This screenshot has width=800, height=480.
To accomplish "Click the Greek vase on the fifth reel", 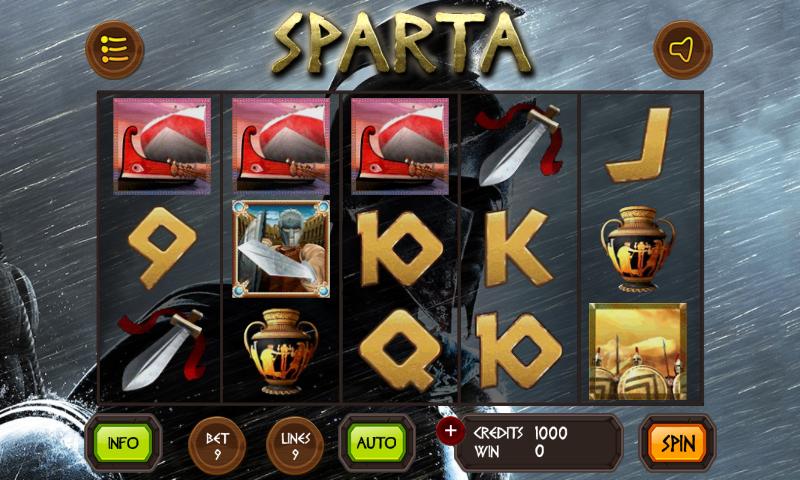I will [638, 248].
